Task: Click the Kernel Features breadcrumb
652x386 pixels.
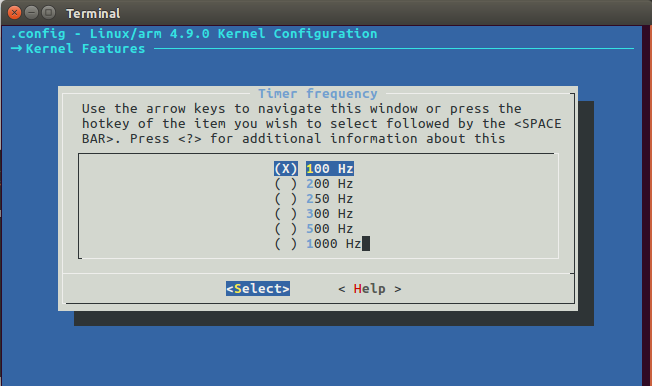Action: (x=85, y=49)
